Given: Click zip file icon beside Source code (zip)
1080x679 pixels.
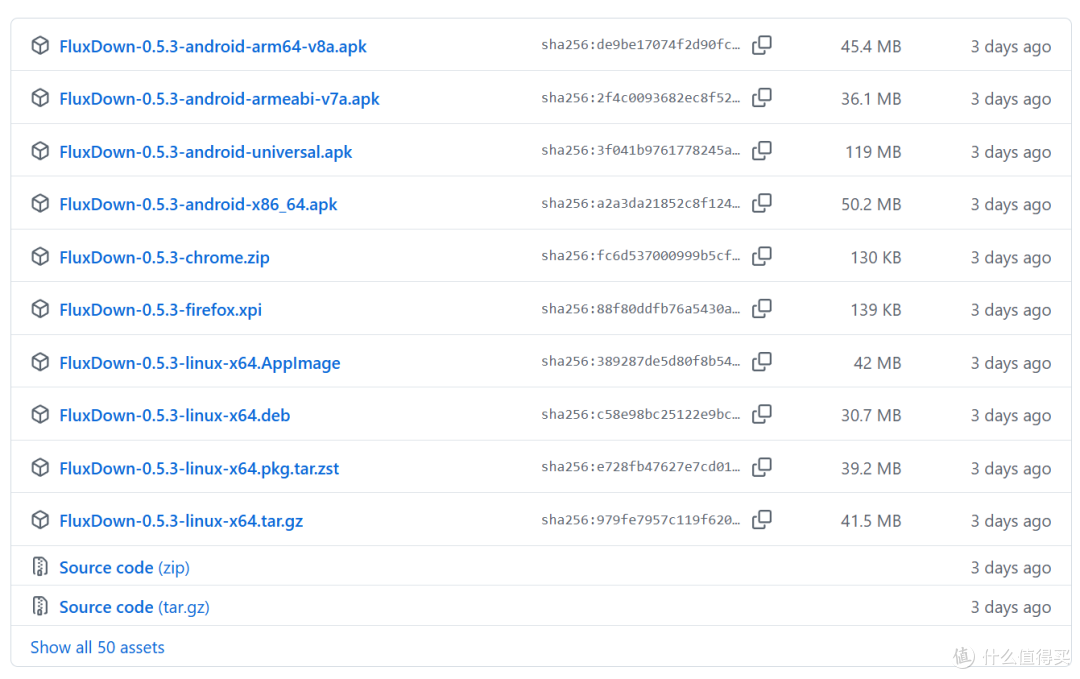Looking at the screenshot, I should coord(40,567).
